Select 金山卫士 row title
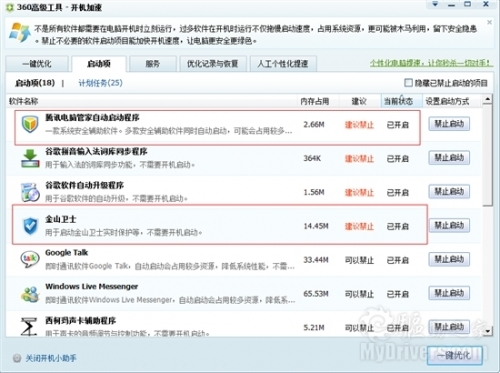The height and width of the screenshot is (373, 500). 61,219
